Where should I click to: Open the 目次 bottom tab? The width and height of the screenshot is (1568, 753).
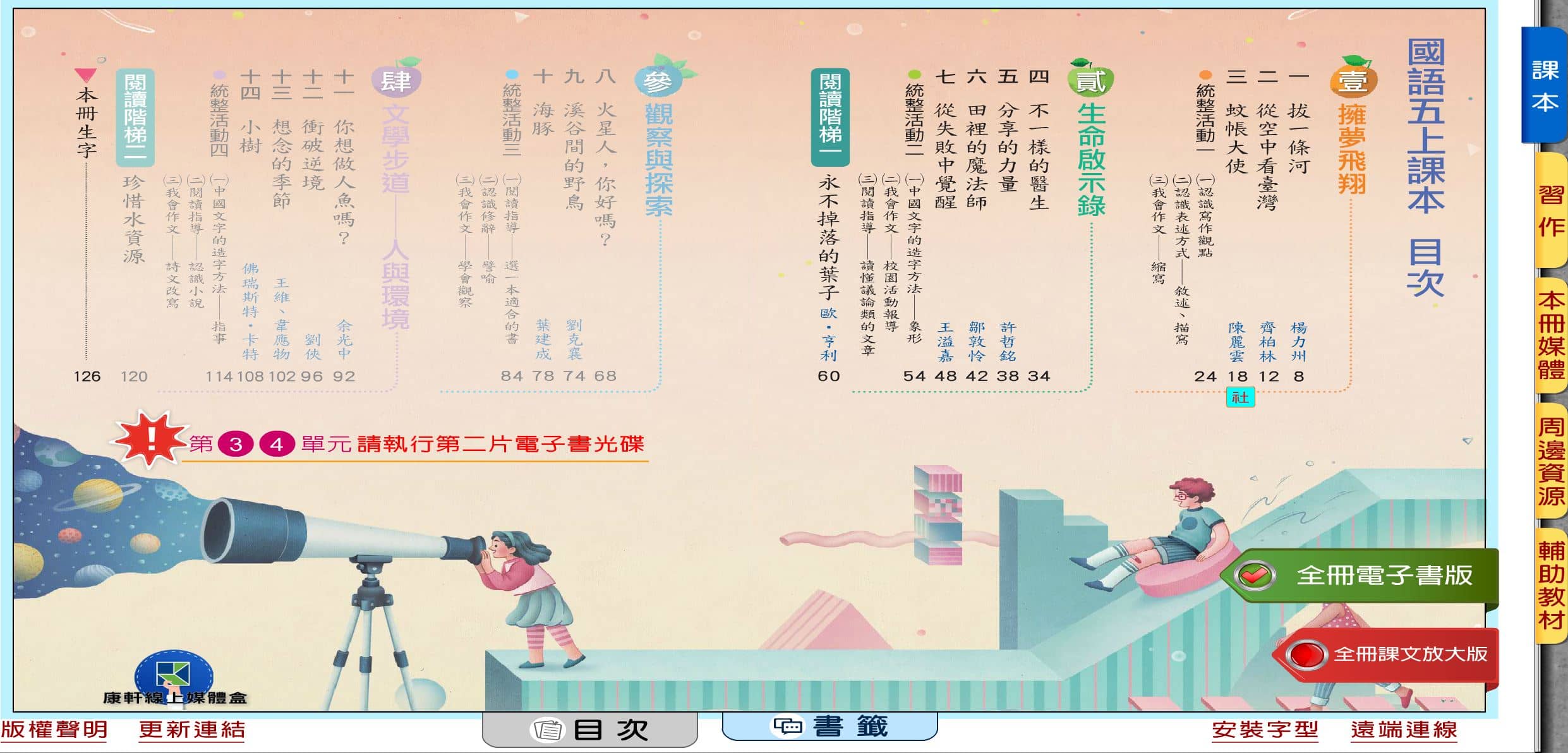(x=590, y=730)
